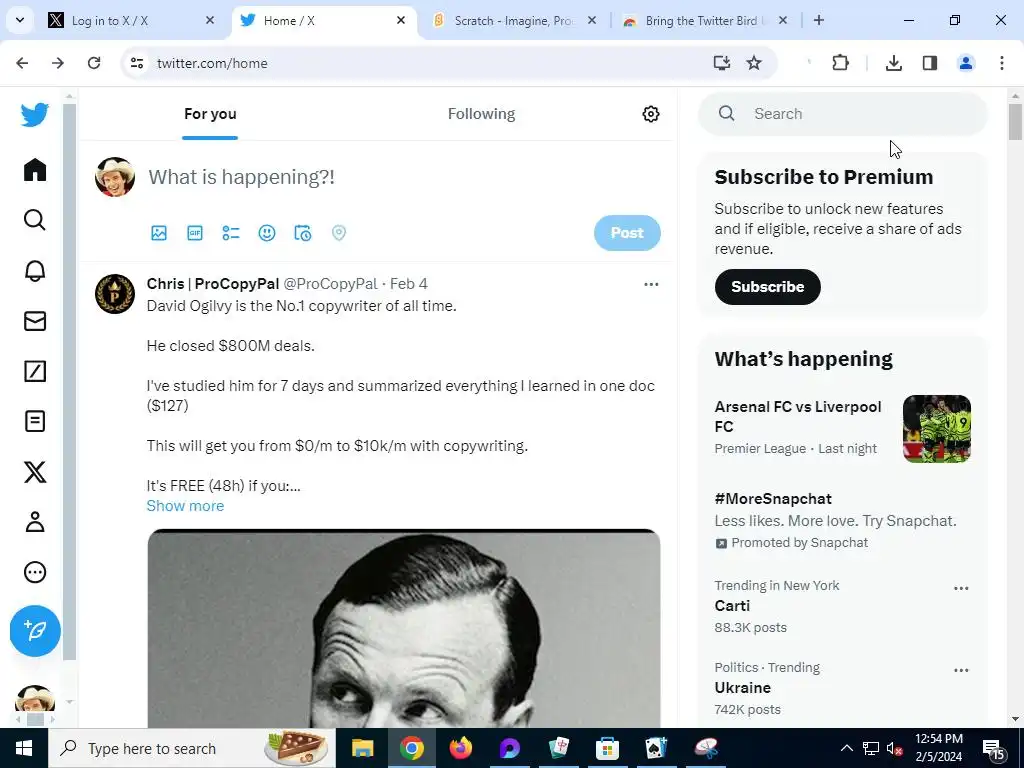Image resolution: width=1024 pixels, height=768 pixels.
Task: Click the Twitter bird logo in the sidebar
Action: click(35, 115)
